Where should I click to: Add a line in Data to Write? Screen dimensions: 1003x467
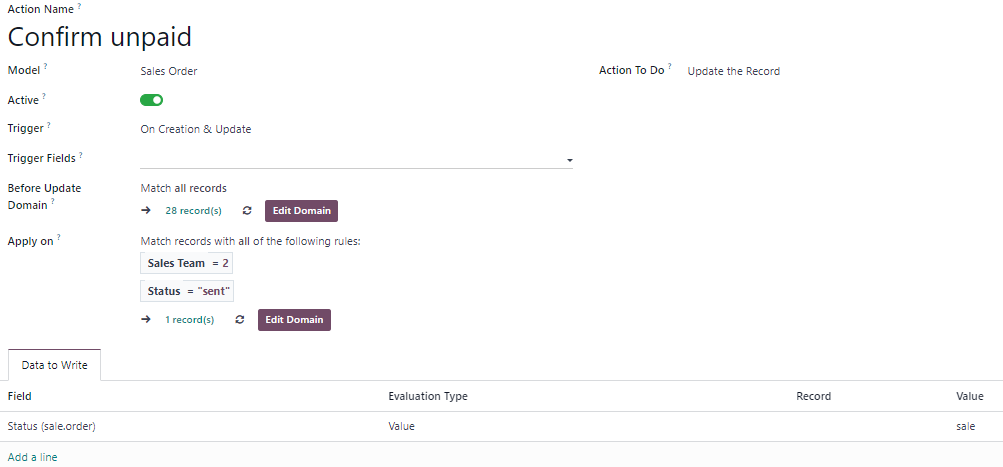tap(33, 457)
